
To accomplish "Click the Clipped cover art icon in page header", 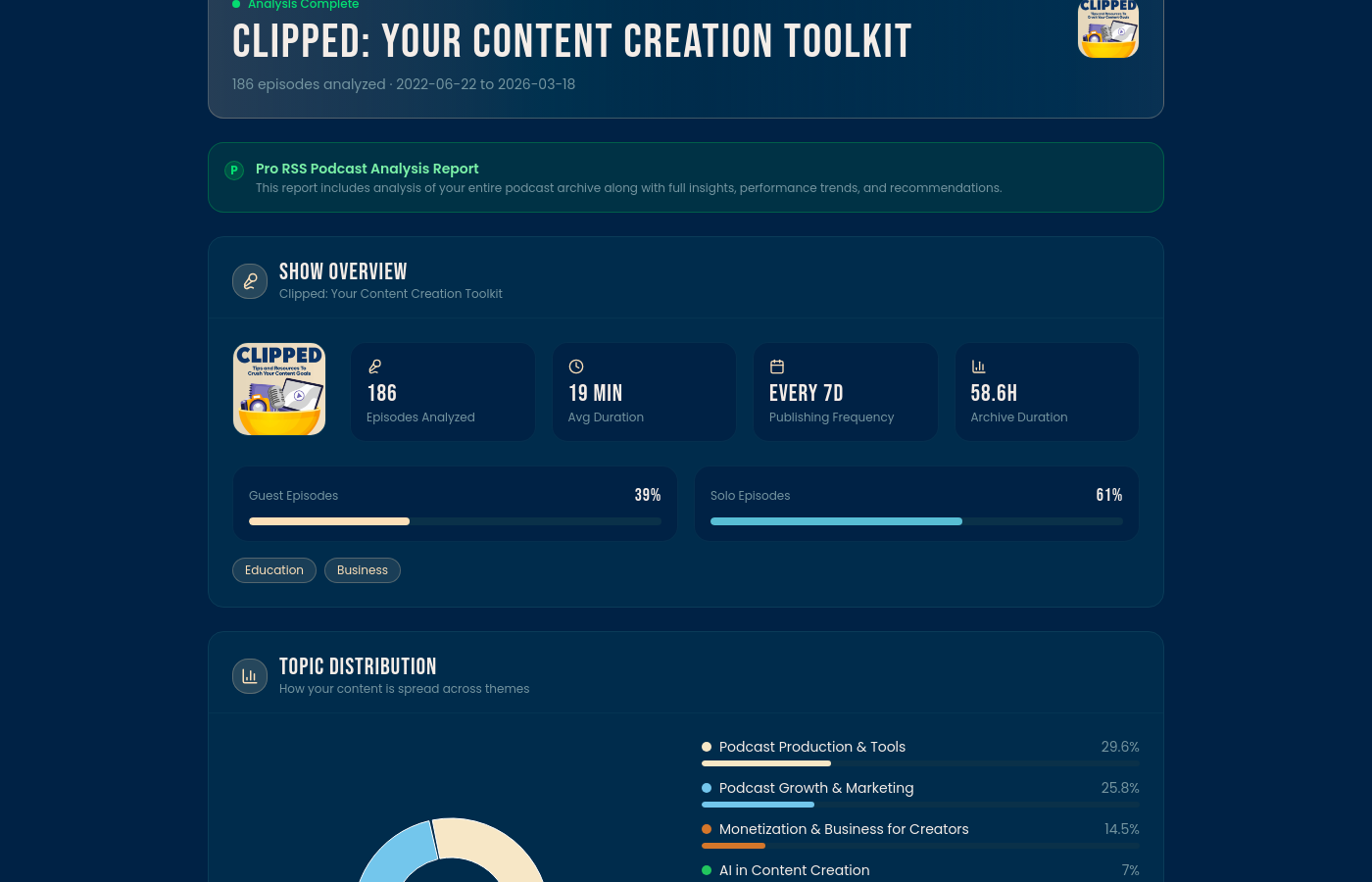I will (1107, 29).
